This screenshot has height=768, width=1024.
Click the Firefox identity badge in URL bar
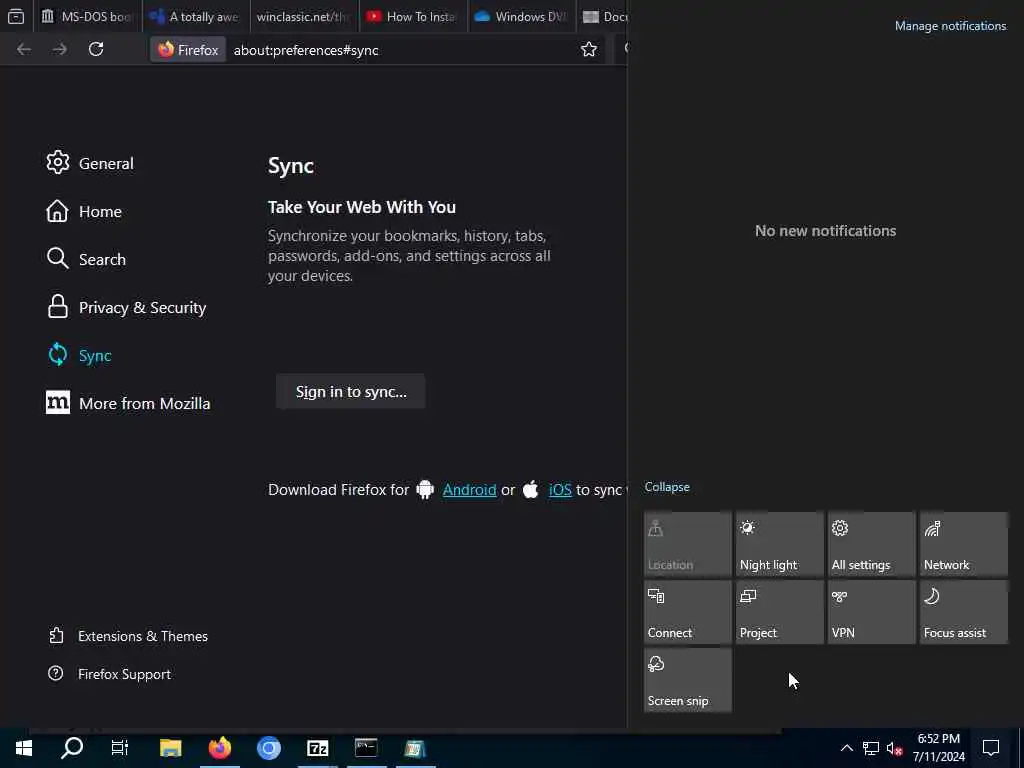click(x=188, y=50)
